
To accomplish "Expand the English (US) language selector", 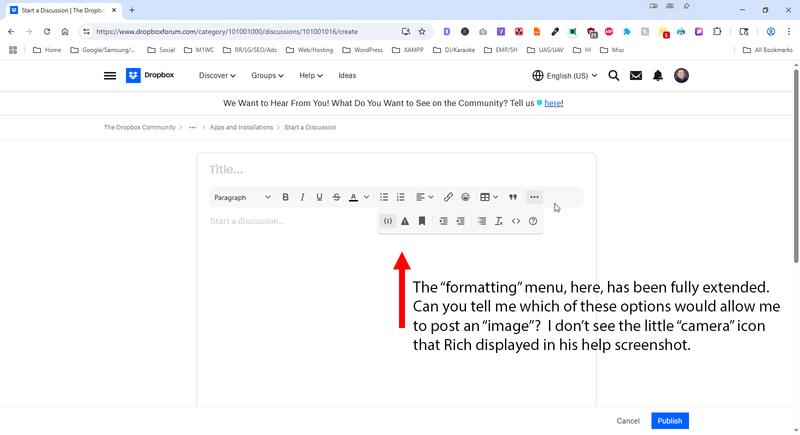I will coord(565,75).
